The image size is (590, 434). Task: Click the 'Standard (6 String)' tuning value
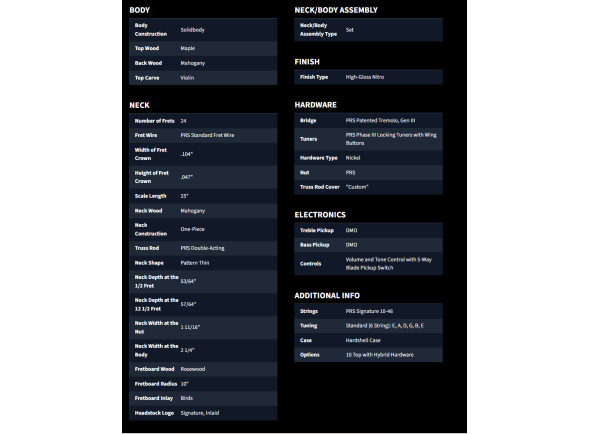385,326
